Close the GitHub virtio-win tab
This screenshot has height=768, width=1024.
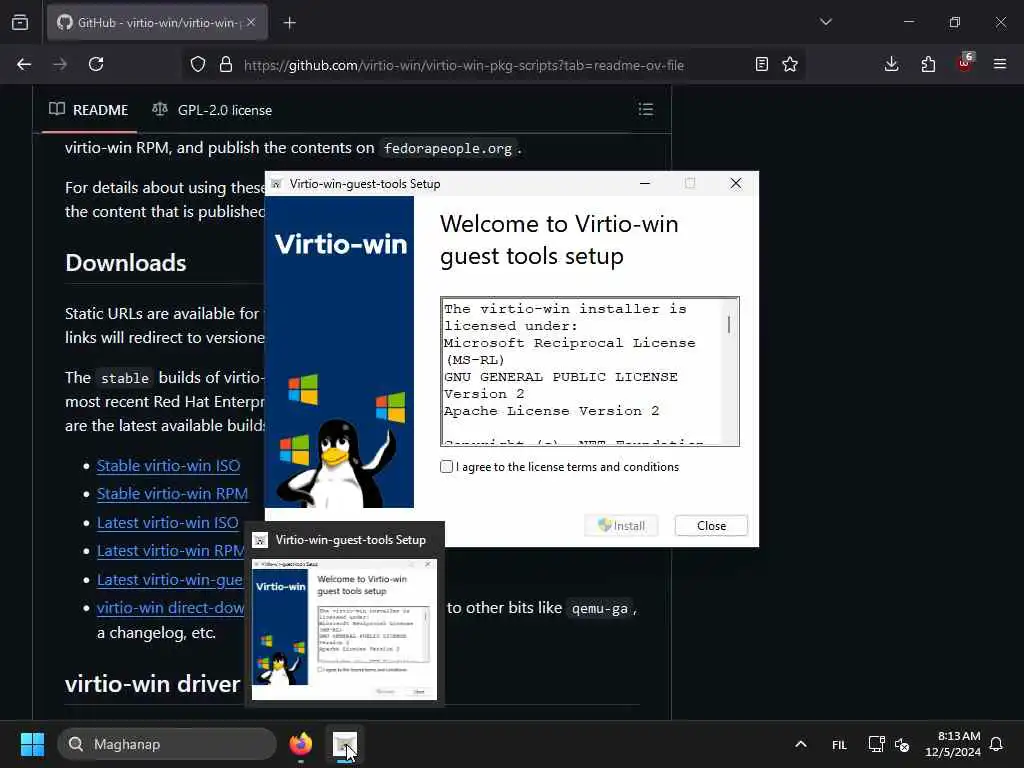(251, 22)
